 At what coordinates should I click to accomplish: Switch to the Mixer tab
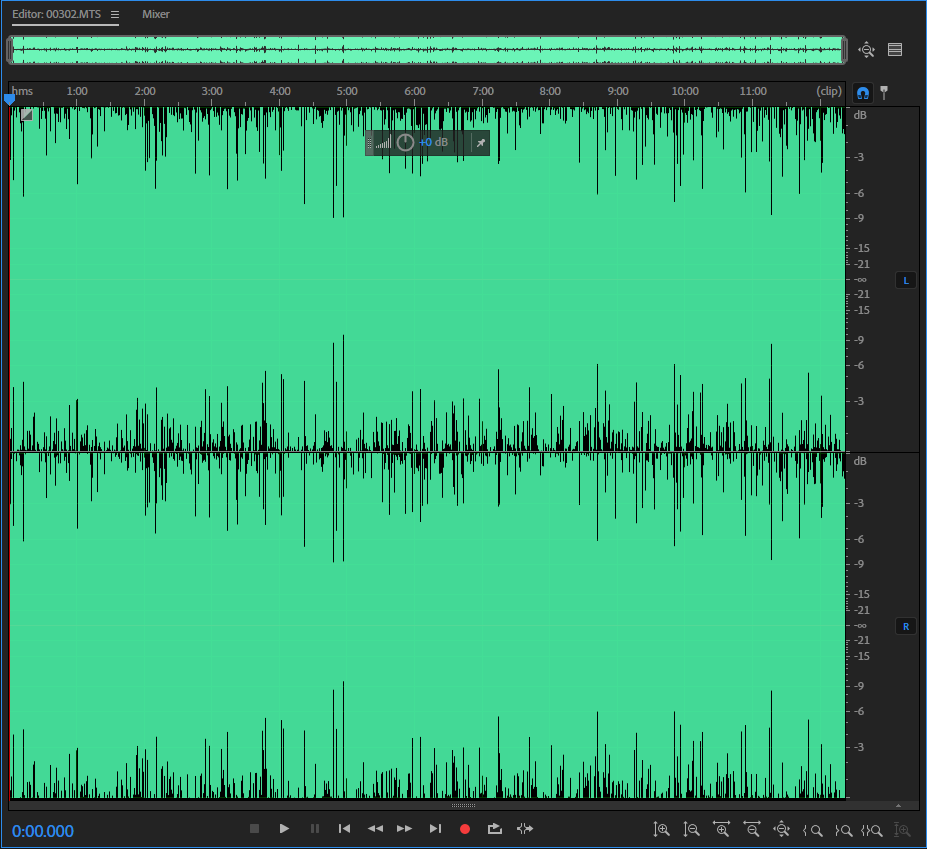pos(156,15)
